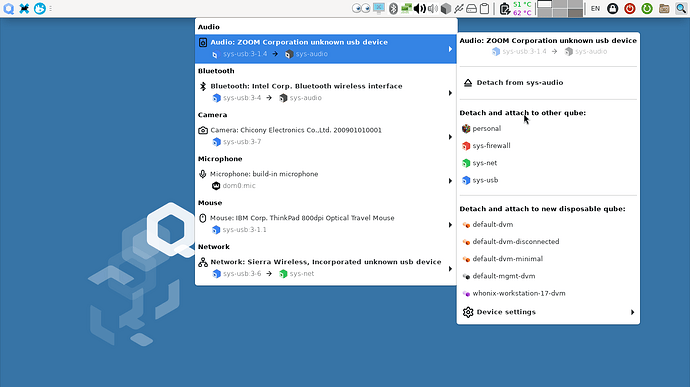Expand the Network device submenu arrow
This screenshot has width=690, height=387.
coord(450,269)
